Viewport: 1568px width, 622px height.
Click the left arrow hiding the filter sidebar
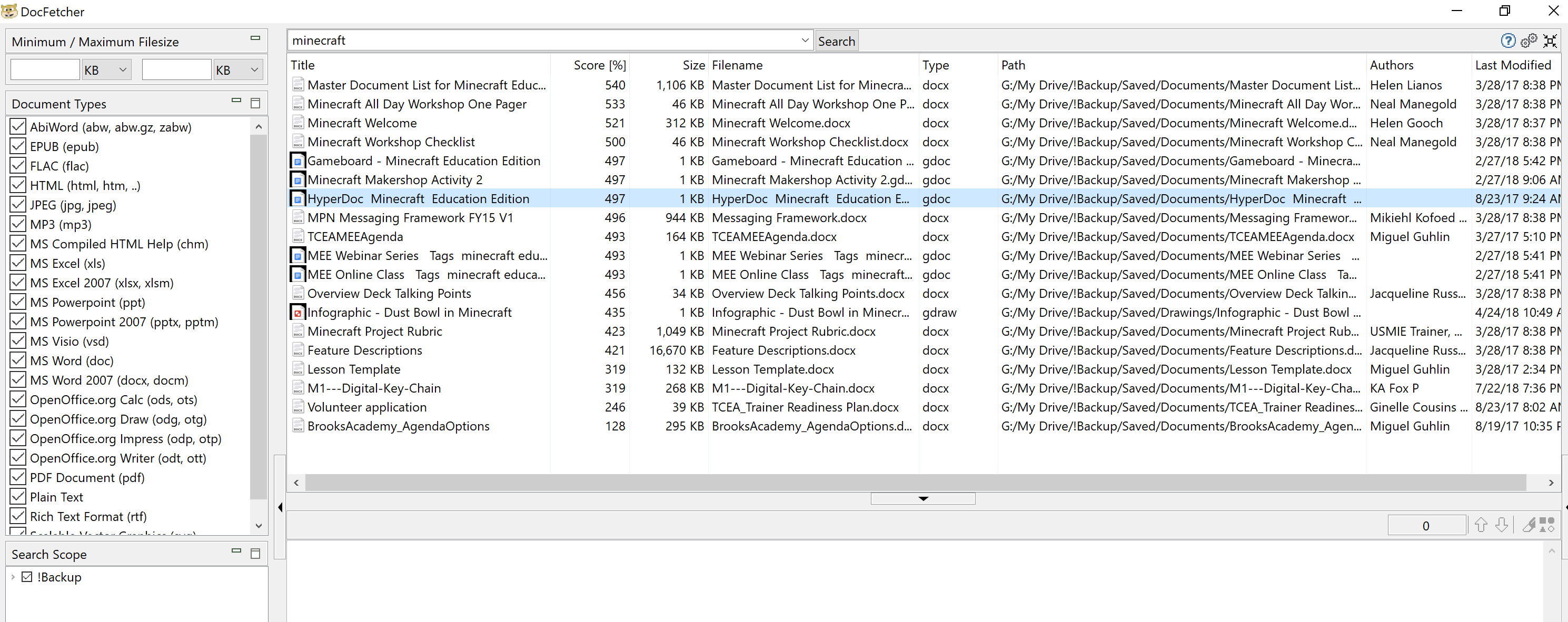point(280,507)
